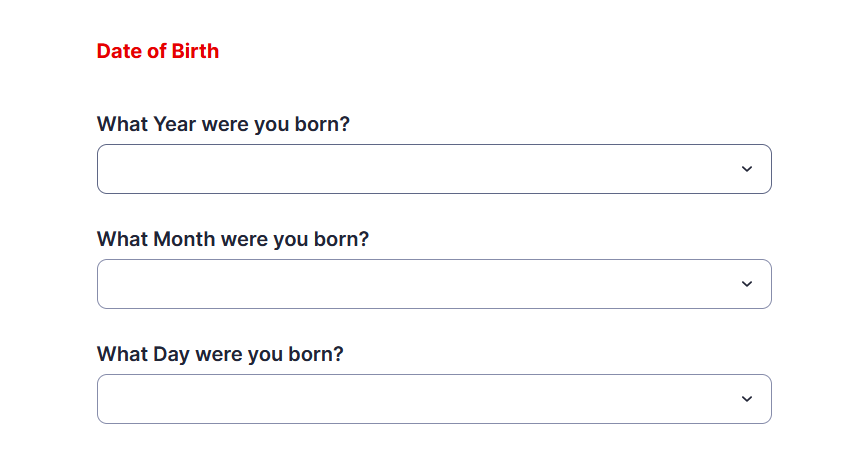852x452 pixels.
Task: Click the 'What Month were you born?' label
Action: pyautogui.click(x=233, y=240)
